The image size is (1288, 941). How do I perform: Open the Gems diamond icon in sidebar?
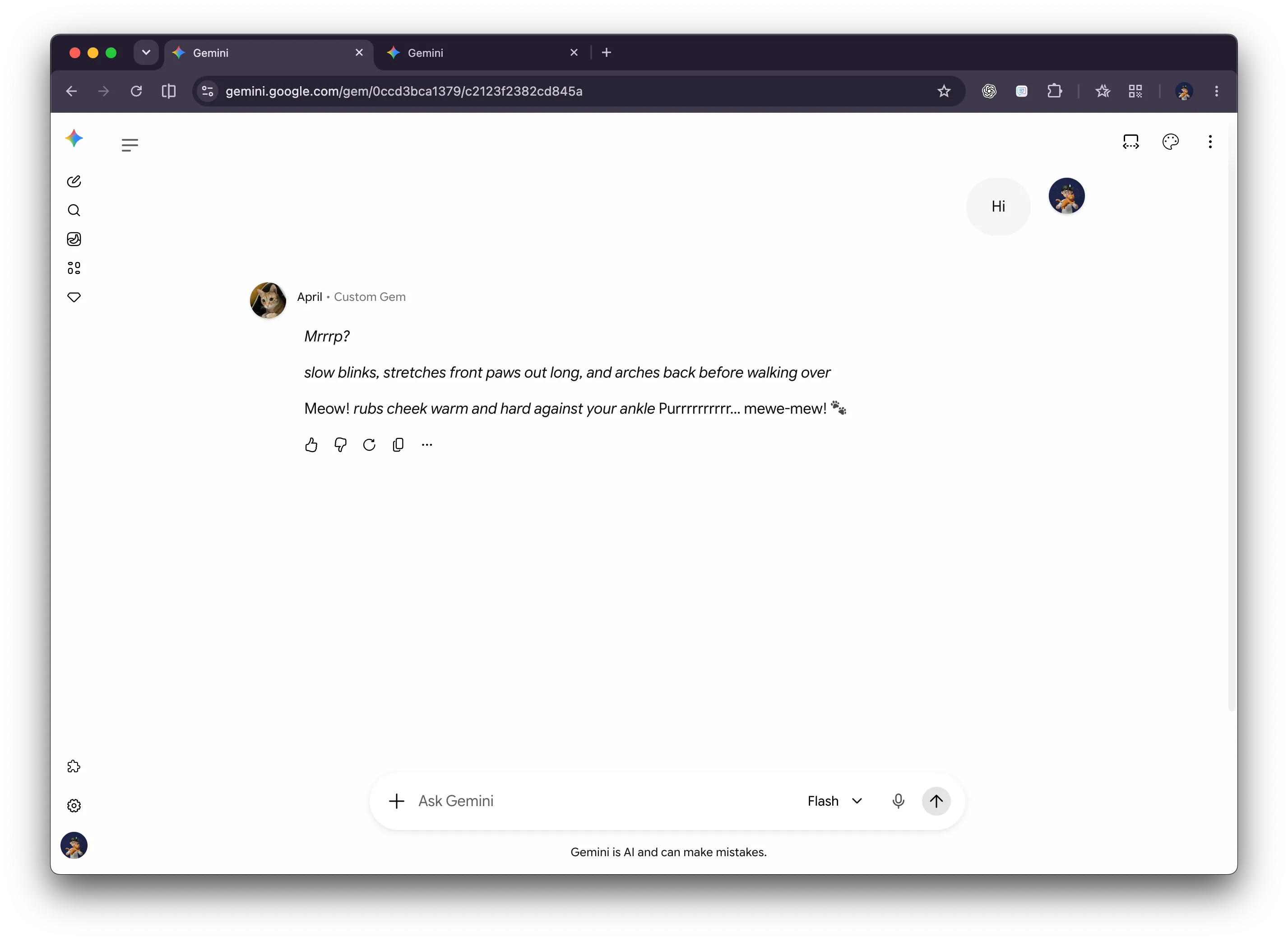click(x=74, y=297)
